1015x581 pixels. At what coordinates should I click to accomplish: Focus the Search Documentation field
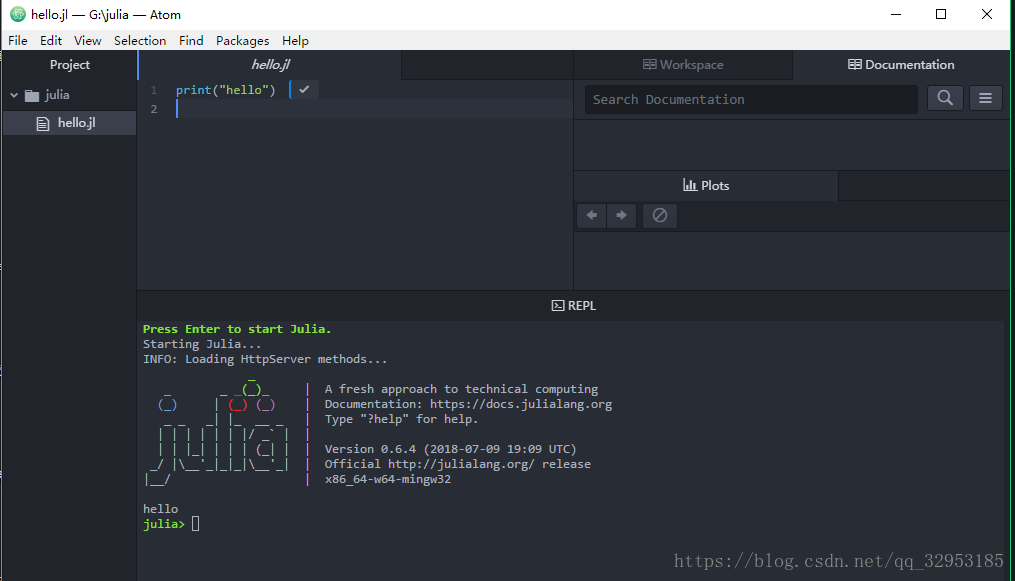[751, 99]
